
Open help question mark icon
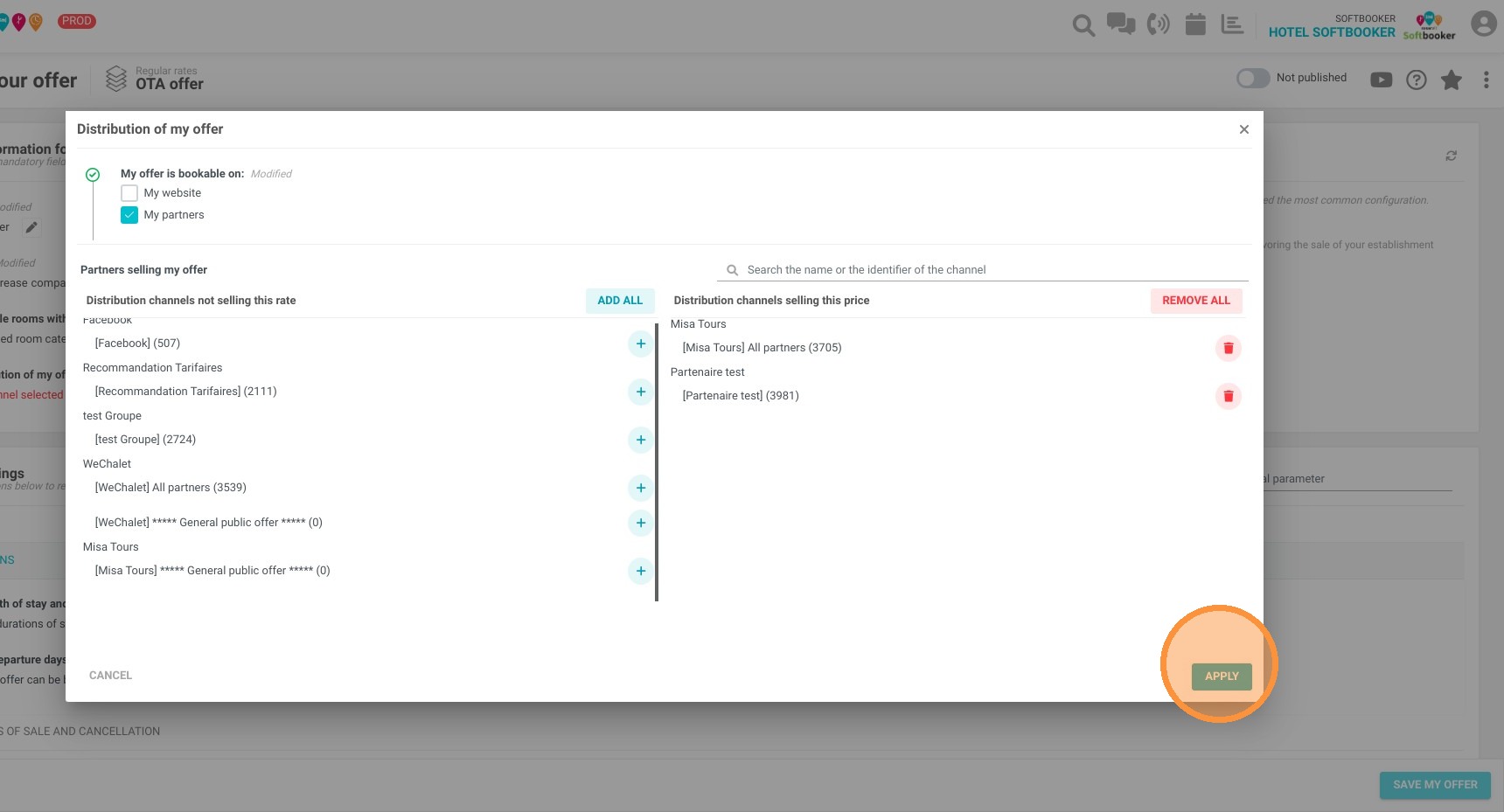(x=1417, y=80)
